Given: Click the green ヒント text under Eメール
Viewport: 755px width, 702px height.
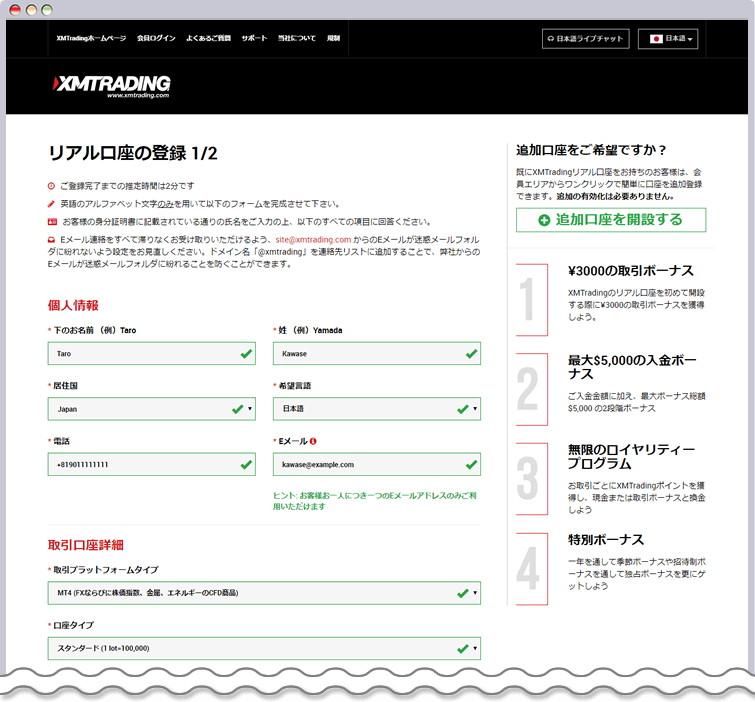Looking at the screenshot, I should 375,501.
